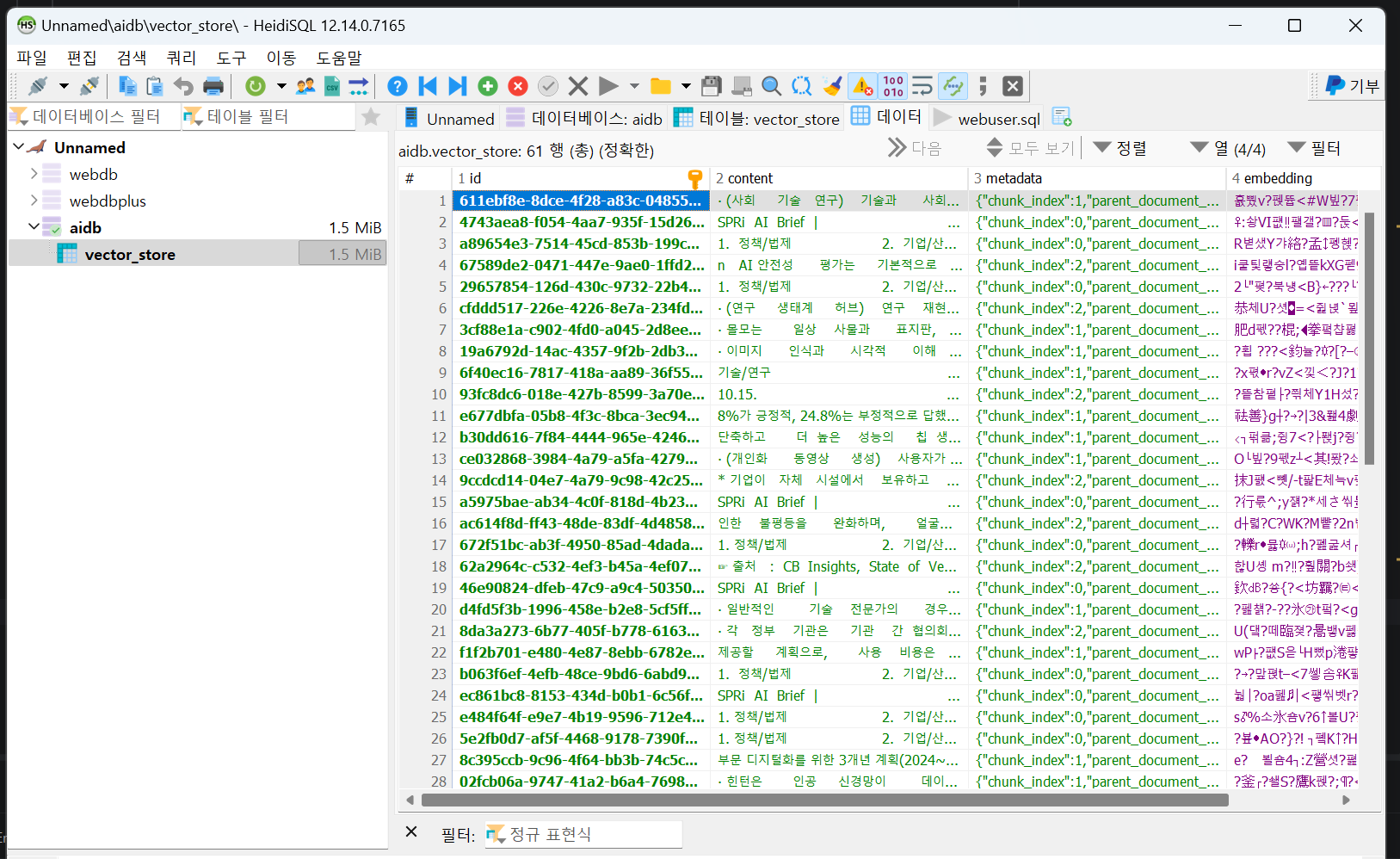Screen dimensions: 1400x859
Task: Click the paste clipboard icon
Action: click(x=155, y=86)
